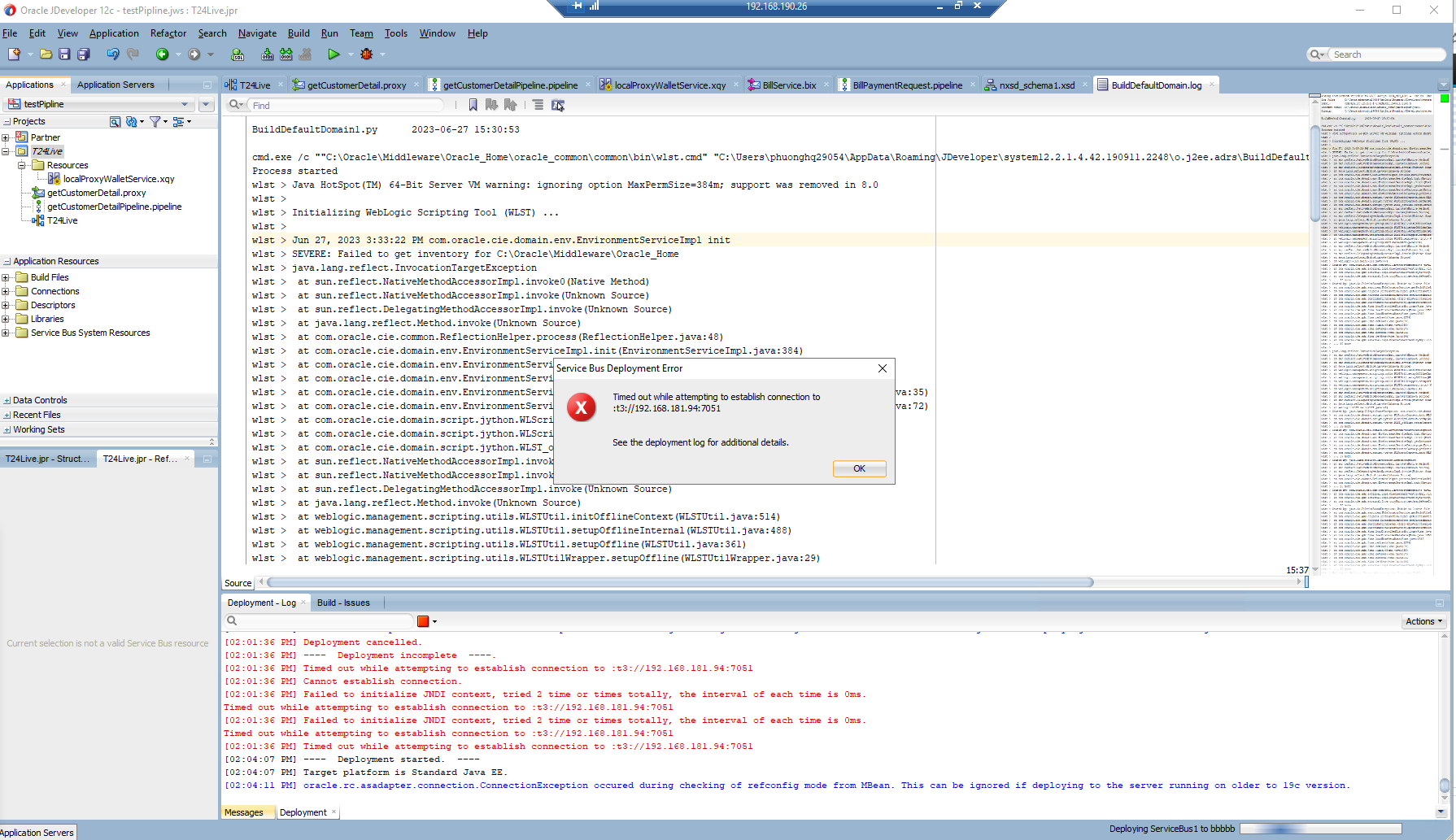The image size is (1456, 840).
Task: Click the Rebuild project icon
Action: tap(286, 54)
